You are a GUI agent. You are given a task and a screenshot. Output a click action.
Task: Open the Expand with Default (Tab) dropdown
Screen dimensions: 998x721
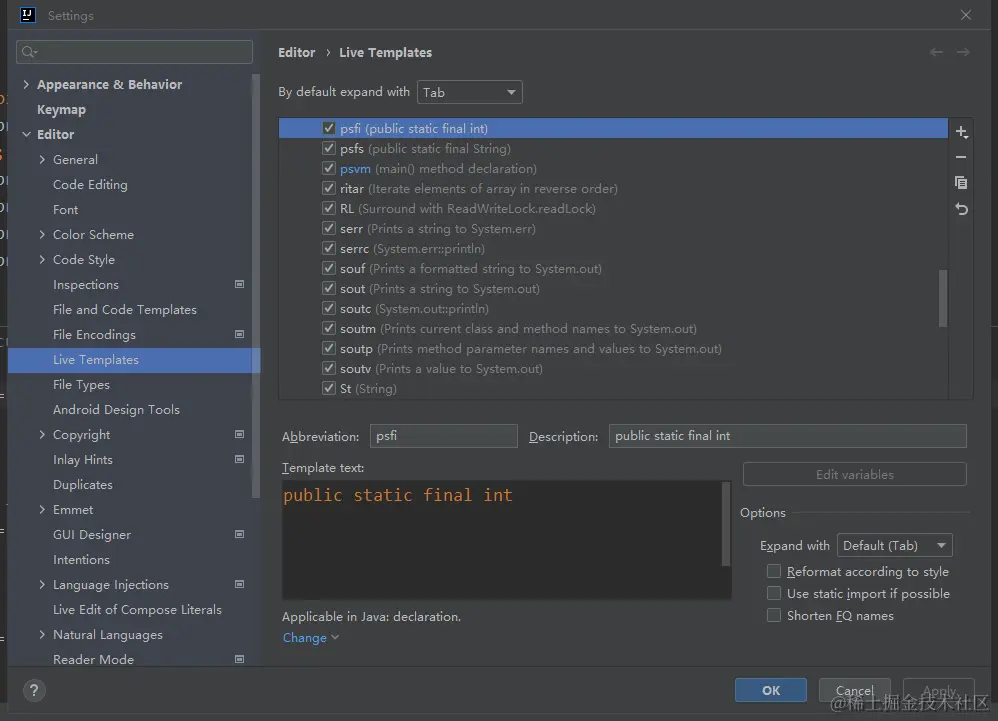895,545
